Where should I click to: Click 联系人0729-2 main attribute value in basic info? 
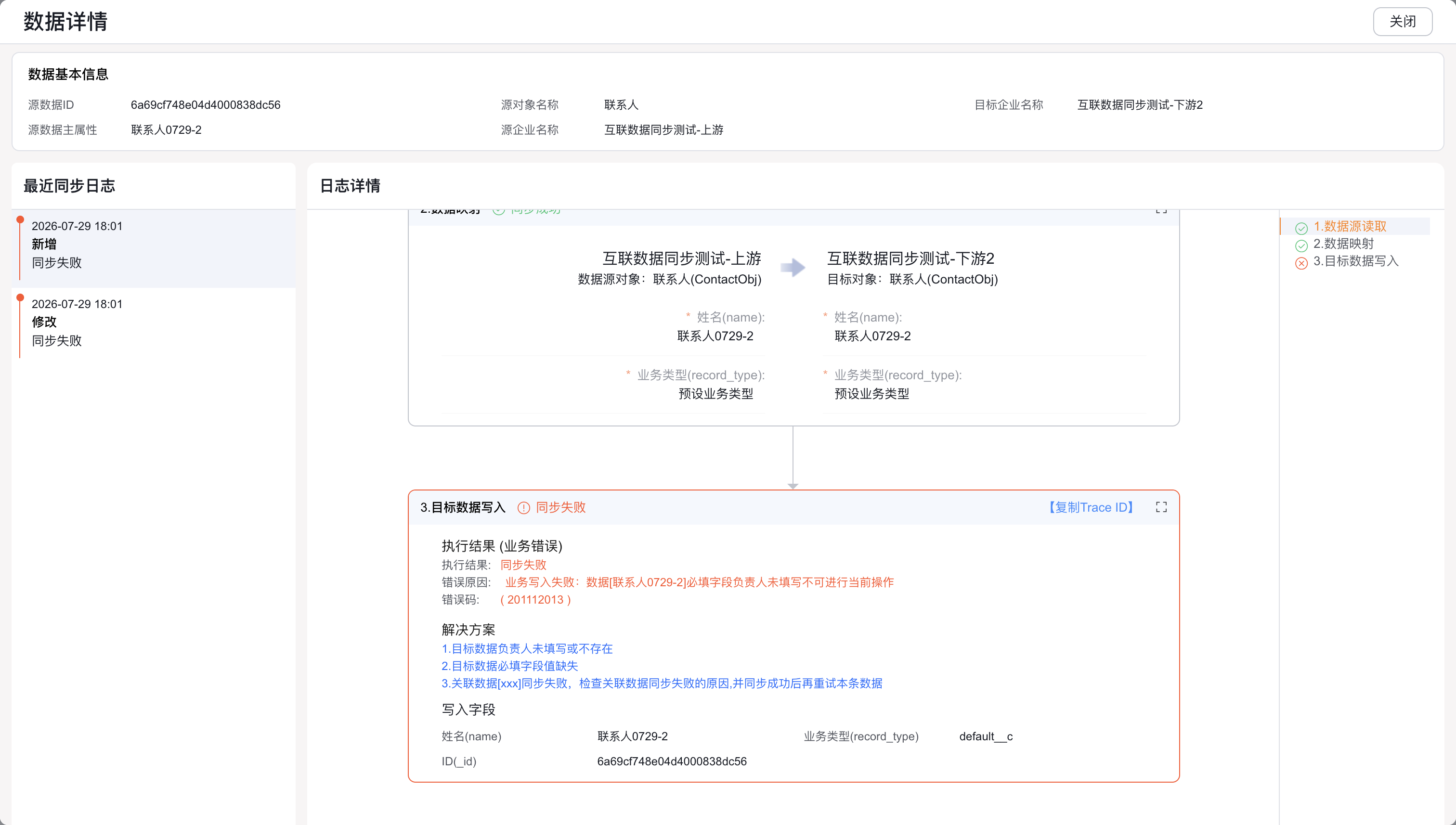(166, 130)
